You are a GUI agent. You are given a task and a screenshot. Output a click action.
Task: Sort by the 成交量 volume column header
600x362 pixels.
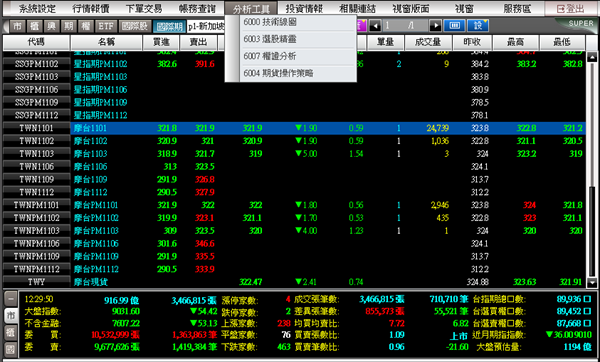point(428,42)
